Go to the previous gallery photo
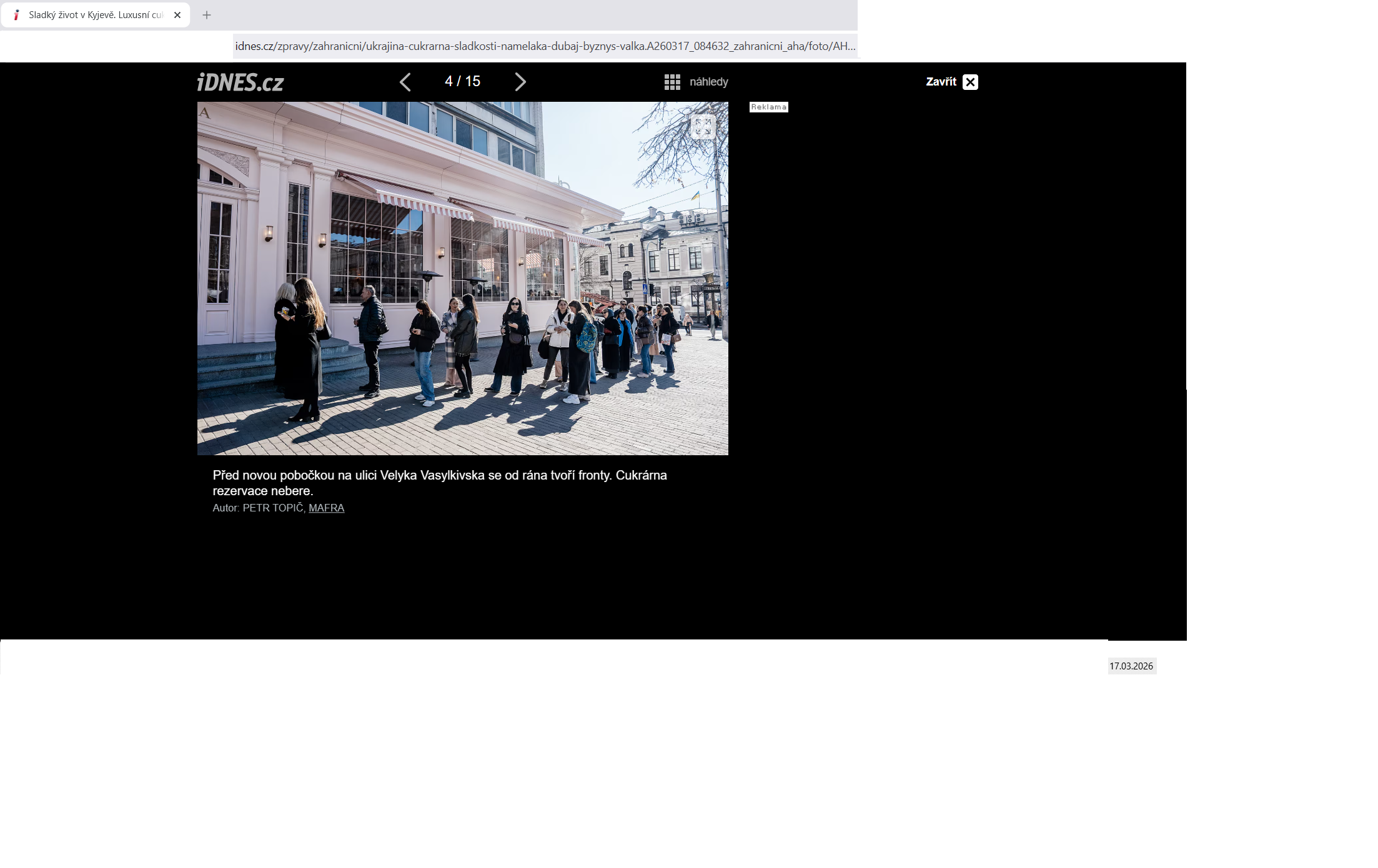This screenshot has width=1378, height=868. coord(405,82)
